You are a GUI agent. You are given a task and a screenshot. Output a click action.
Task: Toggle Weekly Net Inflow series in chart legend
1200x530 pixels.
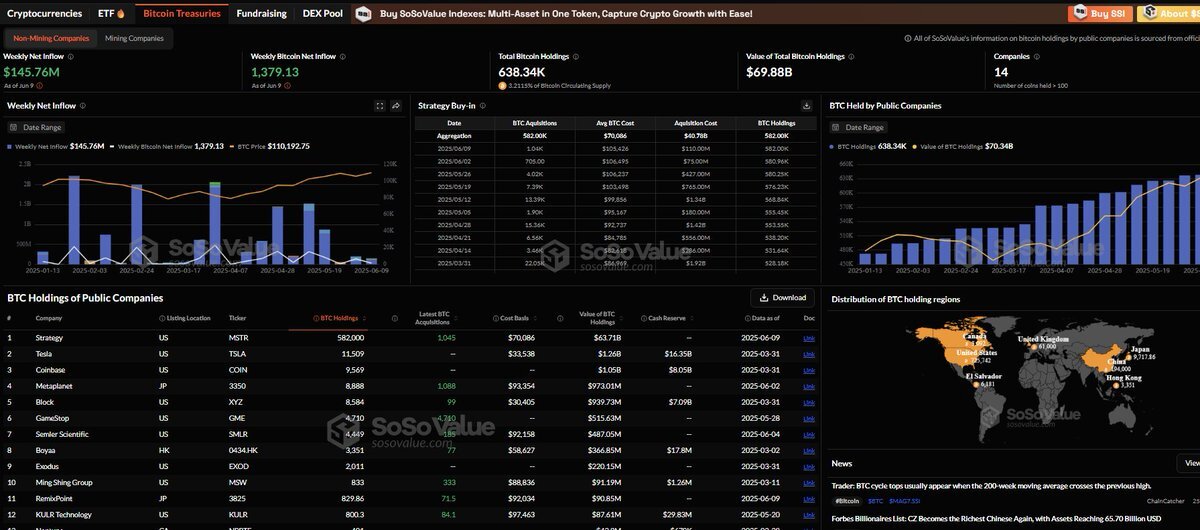pyautogui.click(x=56, y=146)
